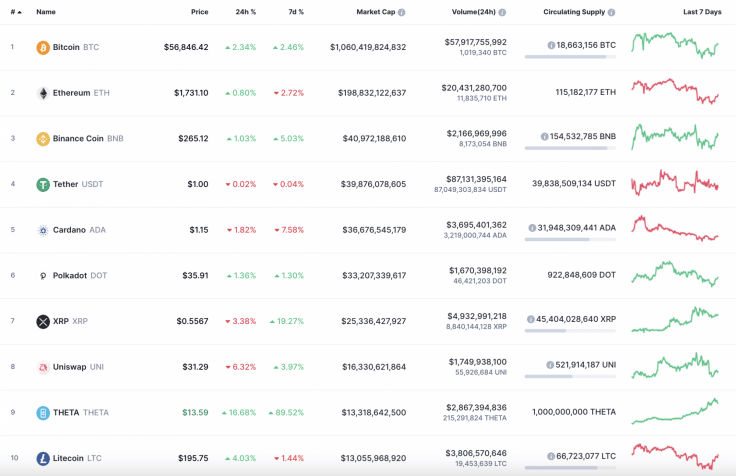Click the Binance Coin logo icon
This screenshot has height=476, width=736.
(43, 139)
